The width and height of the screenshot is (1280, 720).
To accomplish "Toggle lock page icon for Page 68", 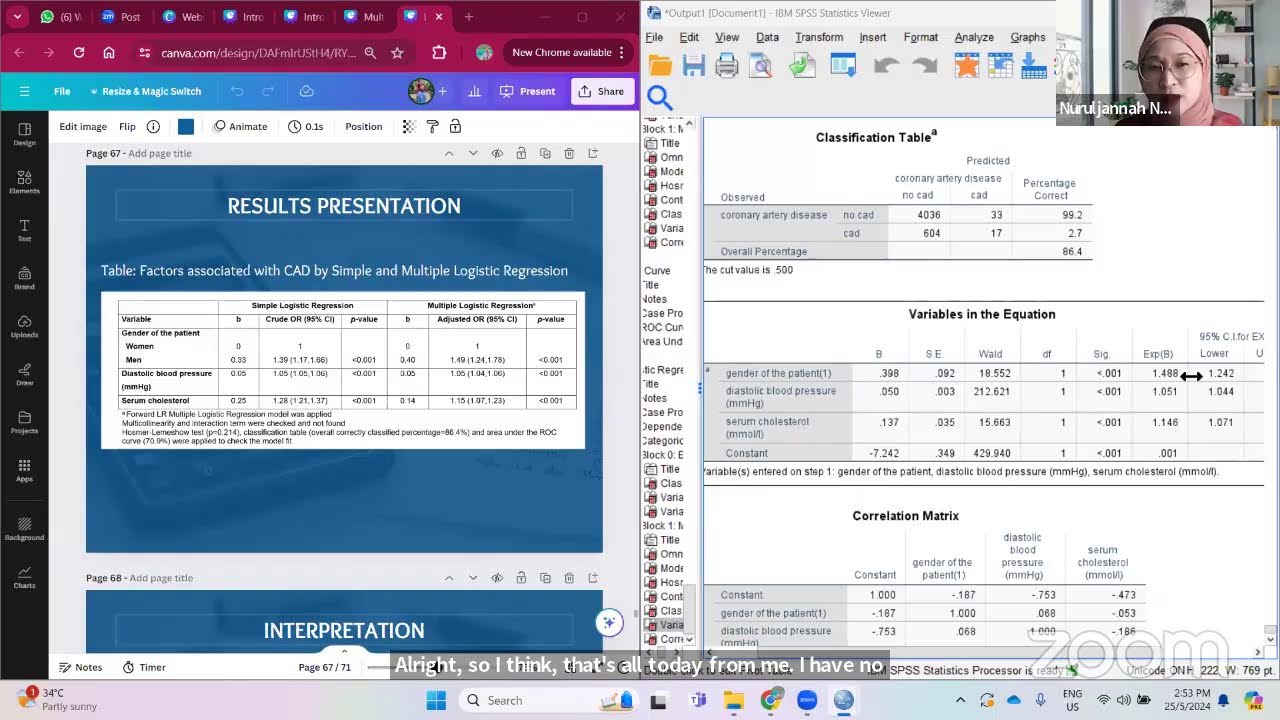I will [521, 578].
